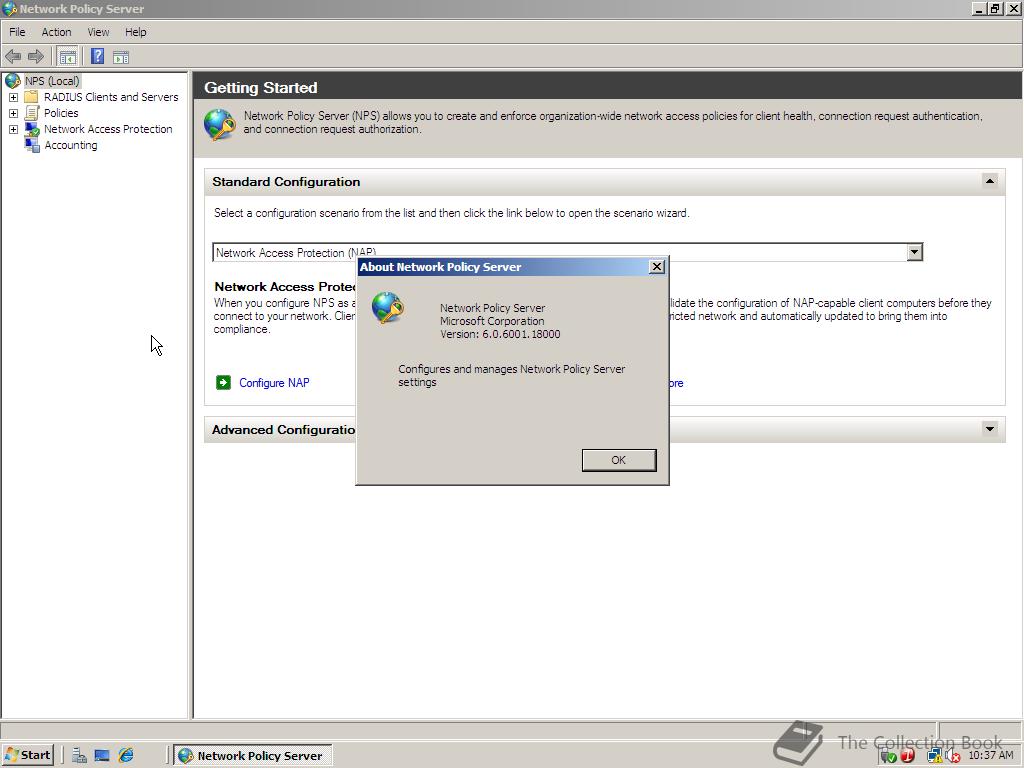This screenshot has height=768, width=1024.
Task: Close the About Network Policy Server dialog
Action: 657,266
